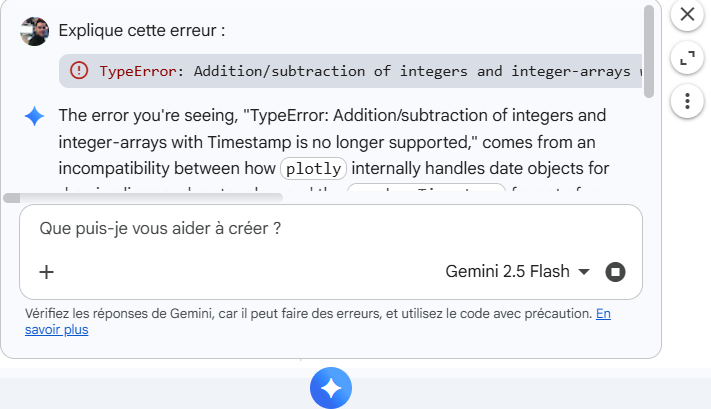711x409 pixels.
Task: Close the Gemini chat panel
Action: click(x=686, y=15)
